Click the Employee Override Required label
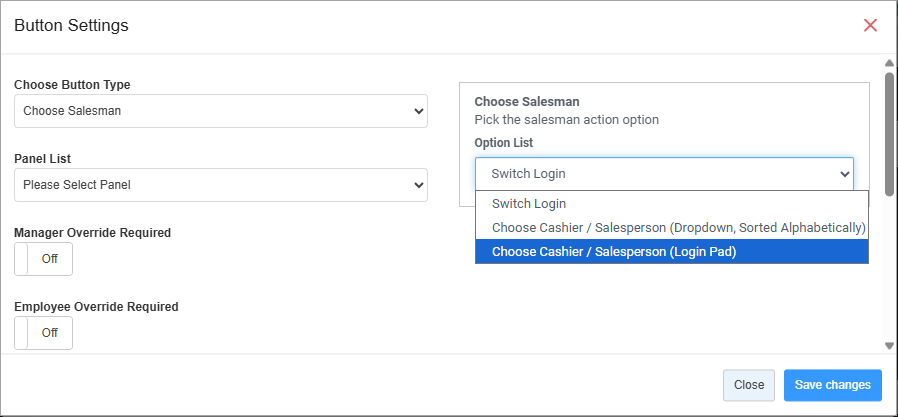This screenshot has height=417, width=898. pyautogui.click(x=96, y=307)
